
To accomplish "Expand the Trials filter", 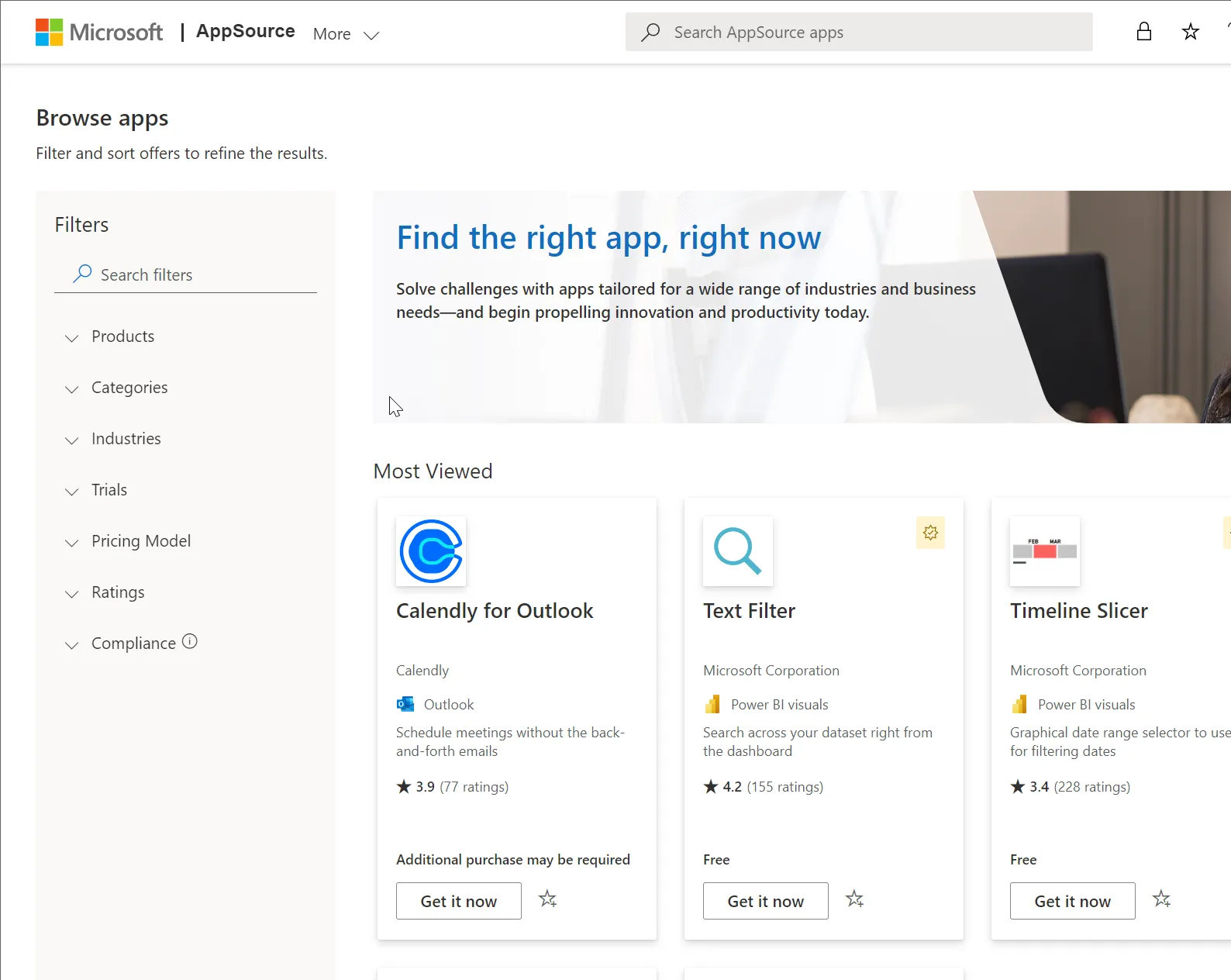I will click(x=96, y=490).
